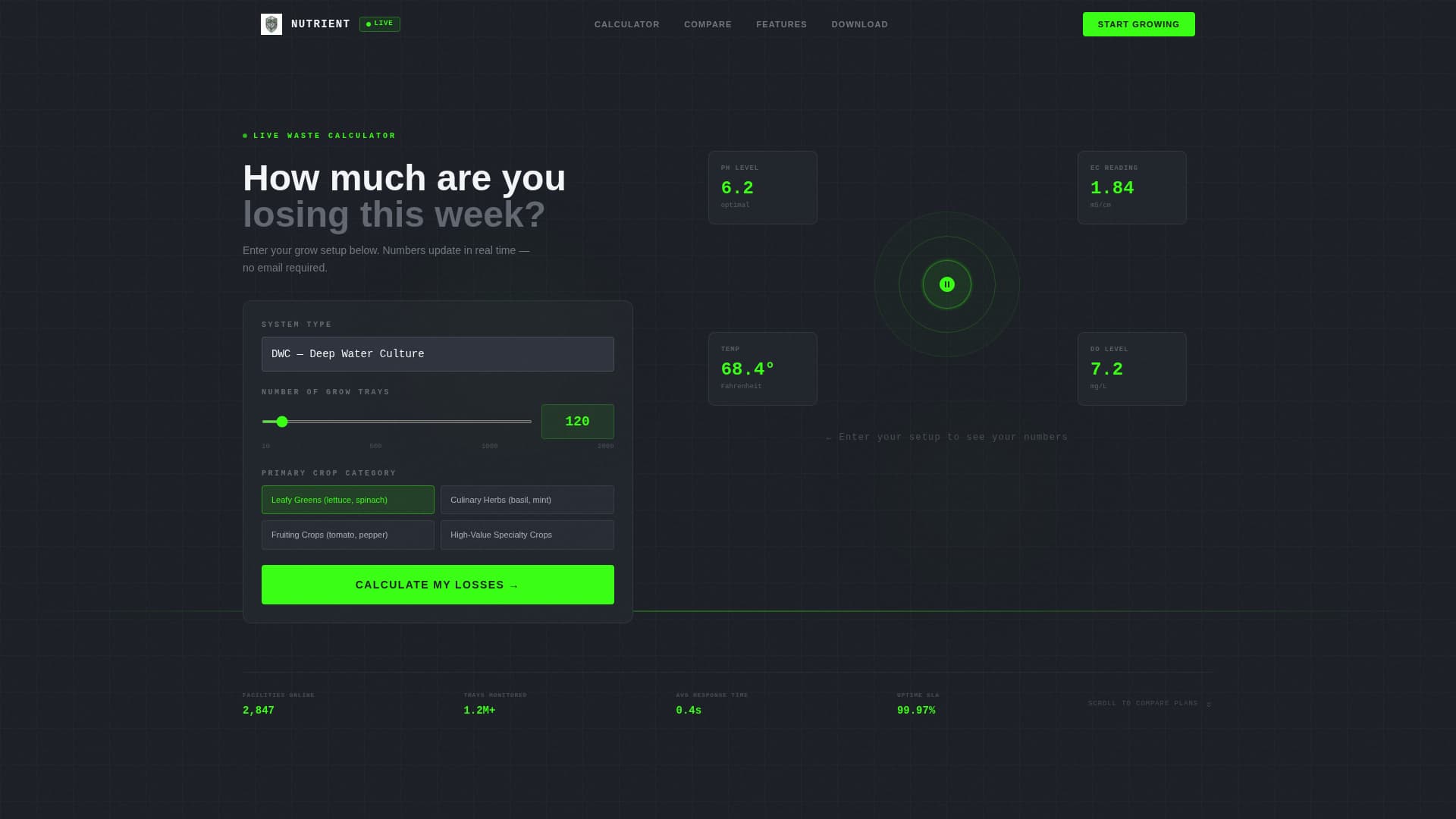
Task: Click the 500 slider scale label
Action: 375,446
